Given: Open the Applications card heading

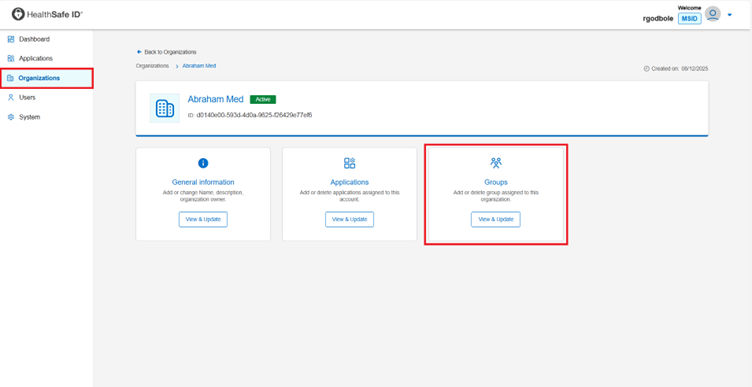Looking at the screenshot, I should pyautogui.click(x=350, y=182).
